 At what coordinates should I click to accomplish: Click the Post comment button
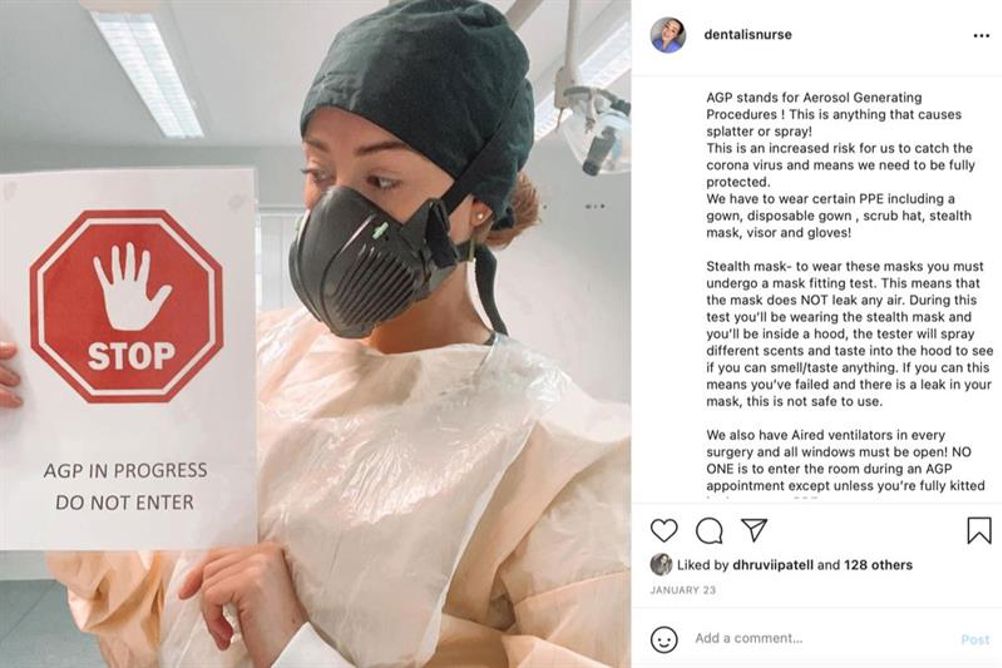(x=975, y=639)
